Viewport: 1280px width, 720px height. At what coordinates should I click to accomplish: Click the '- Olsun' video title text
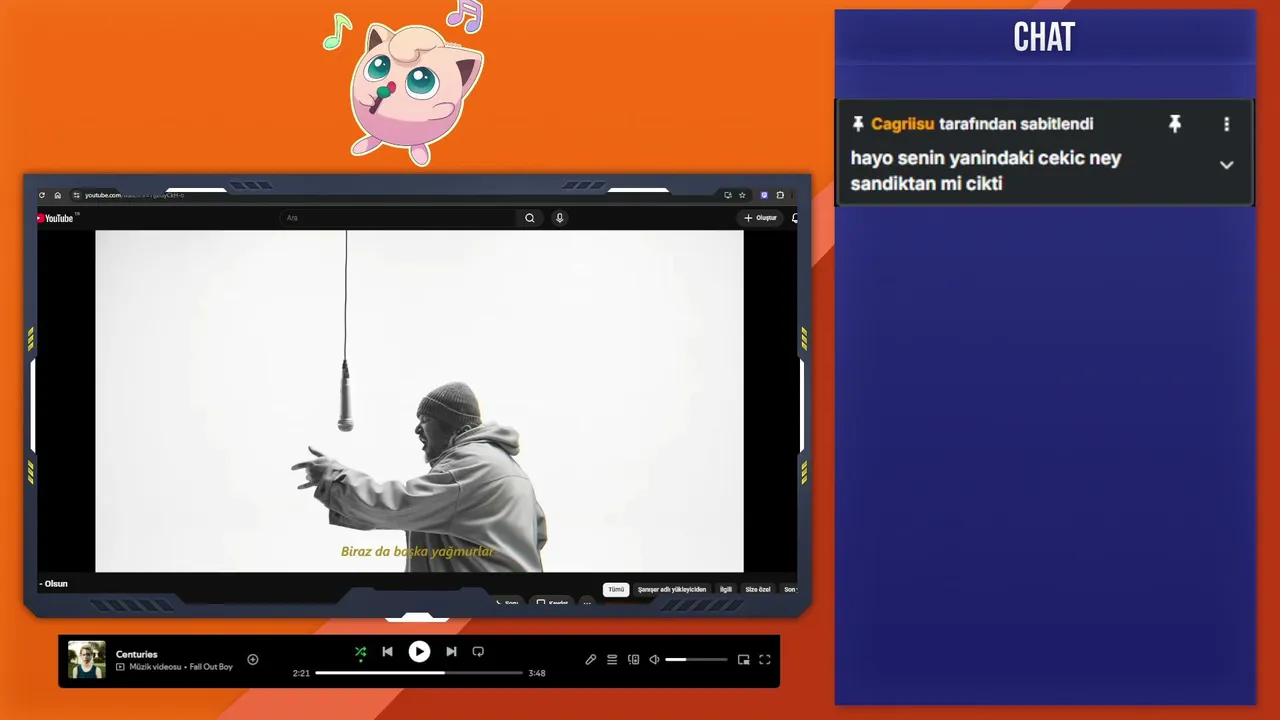pos(54,584)
